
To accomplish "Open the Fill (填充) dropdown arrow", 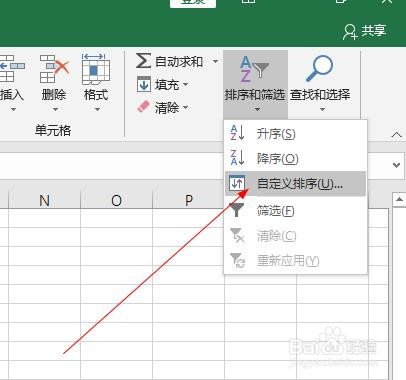I will coord(186,84).
